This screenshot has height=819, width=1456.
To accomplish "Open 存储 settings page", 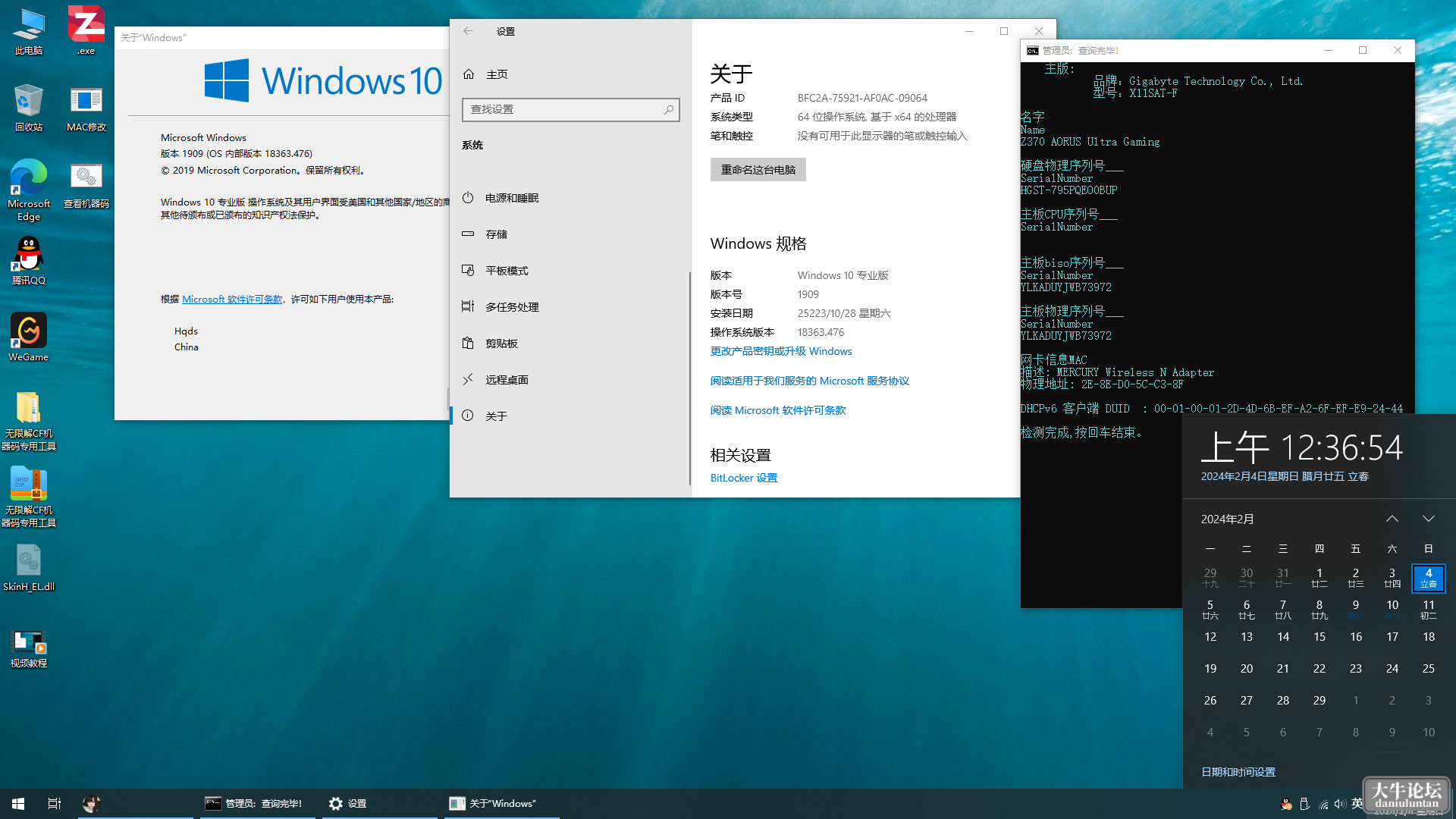I will [x=570, y=234].
